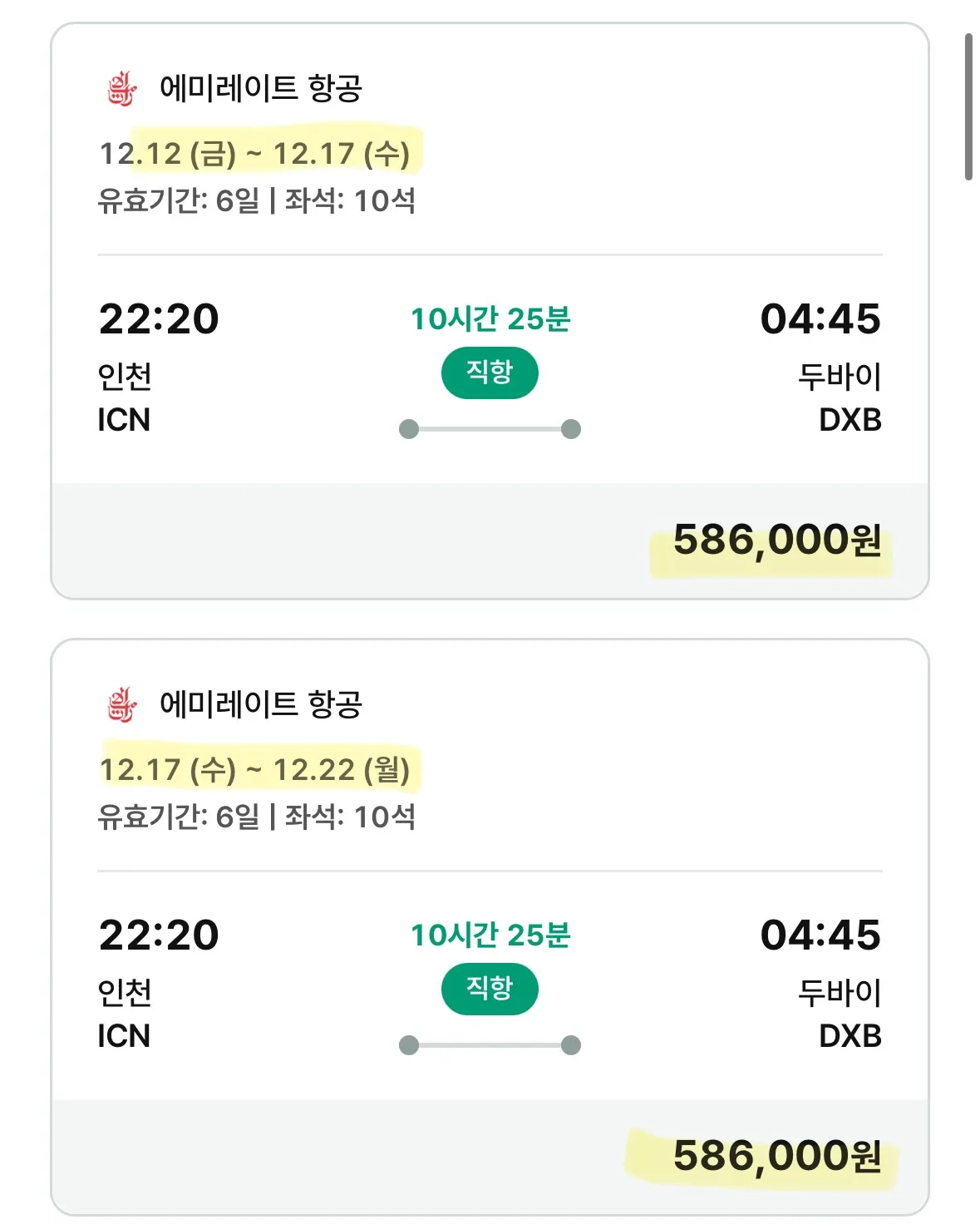Screen dimensions: 980x1229
Task: Click departure dot on second route line
Action: (x=408, y=1045)
